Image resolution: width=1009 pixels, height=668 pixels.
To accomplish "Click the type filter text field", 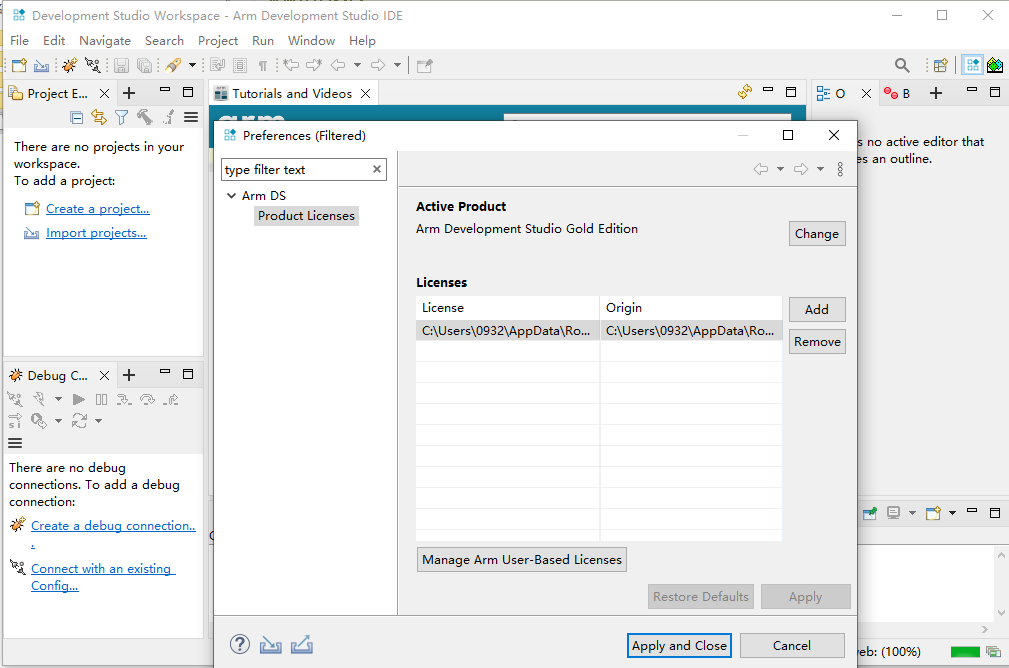I will [295, 170].
